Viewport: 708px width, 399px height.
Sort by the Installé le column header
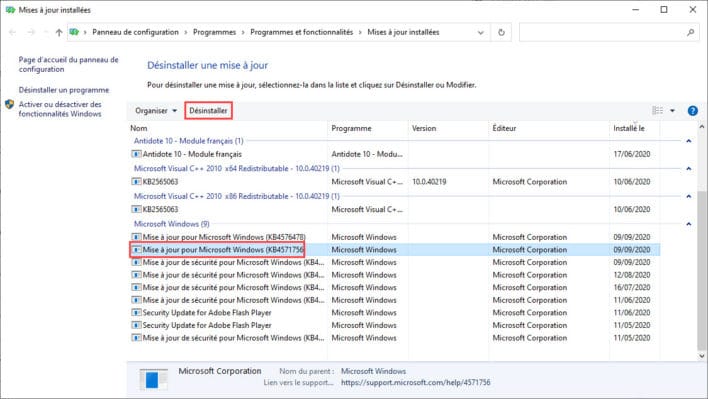point(634,128)
